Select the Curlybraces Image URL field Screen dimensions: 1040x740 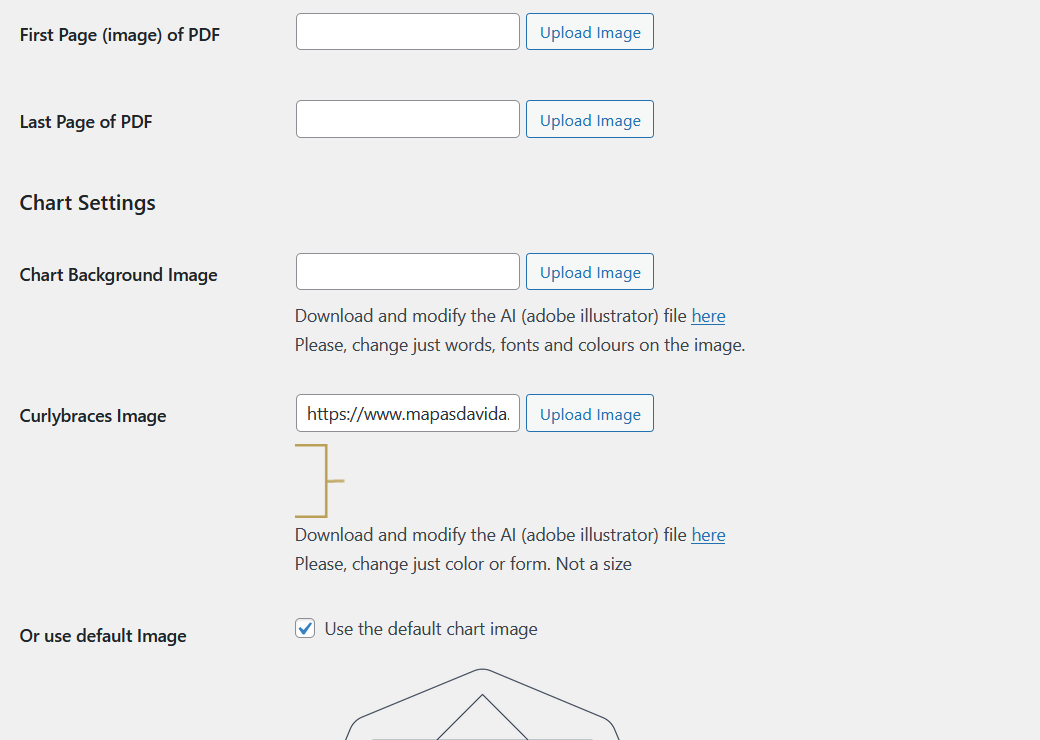pos(407,413)
